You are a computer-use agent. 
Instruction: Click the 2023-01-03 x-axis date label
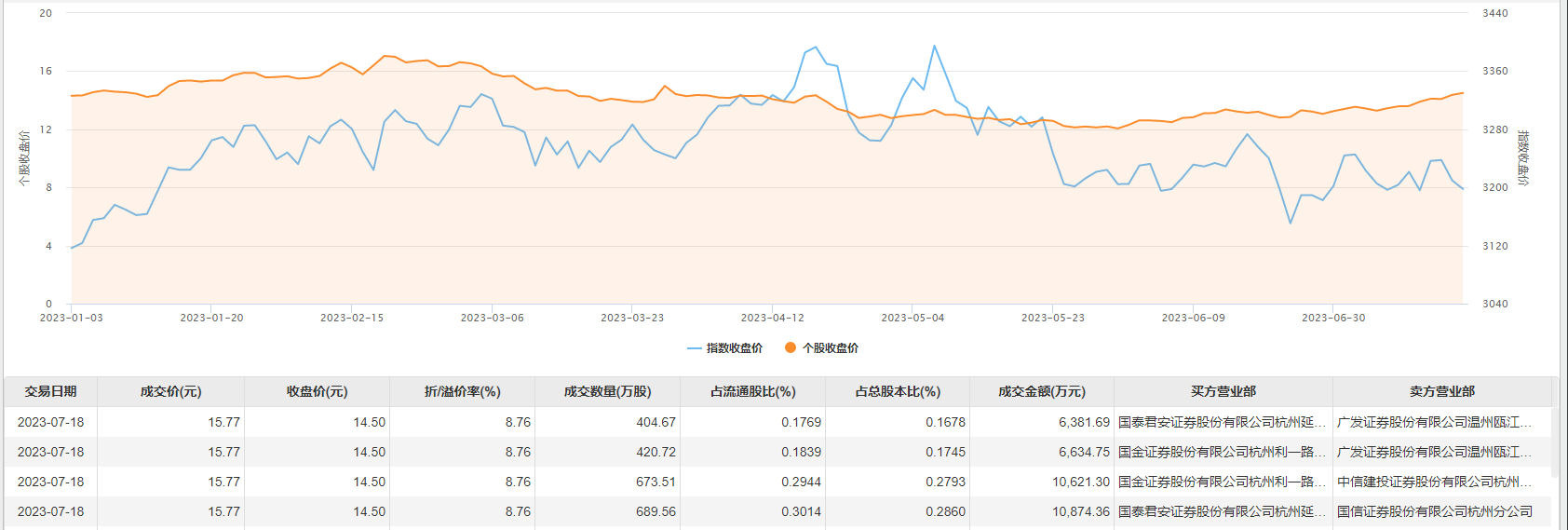tap(72, 318)
